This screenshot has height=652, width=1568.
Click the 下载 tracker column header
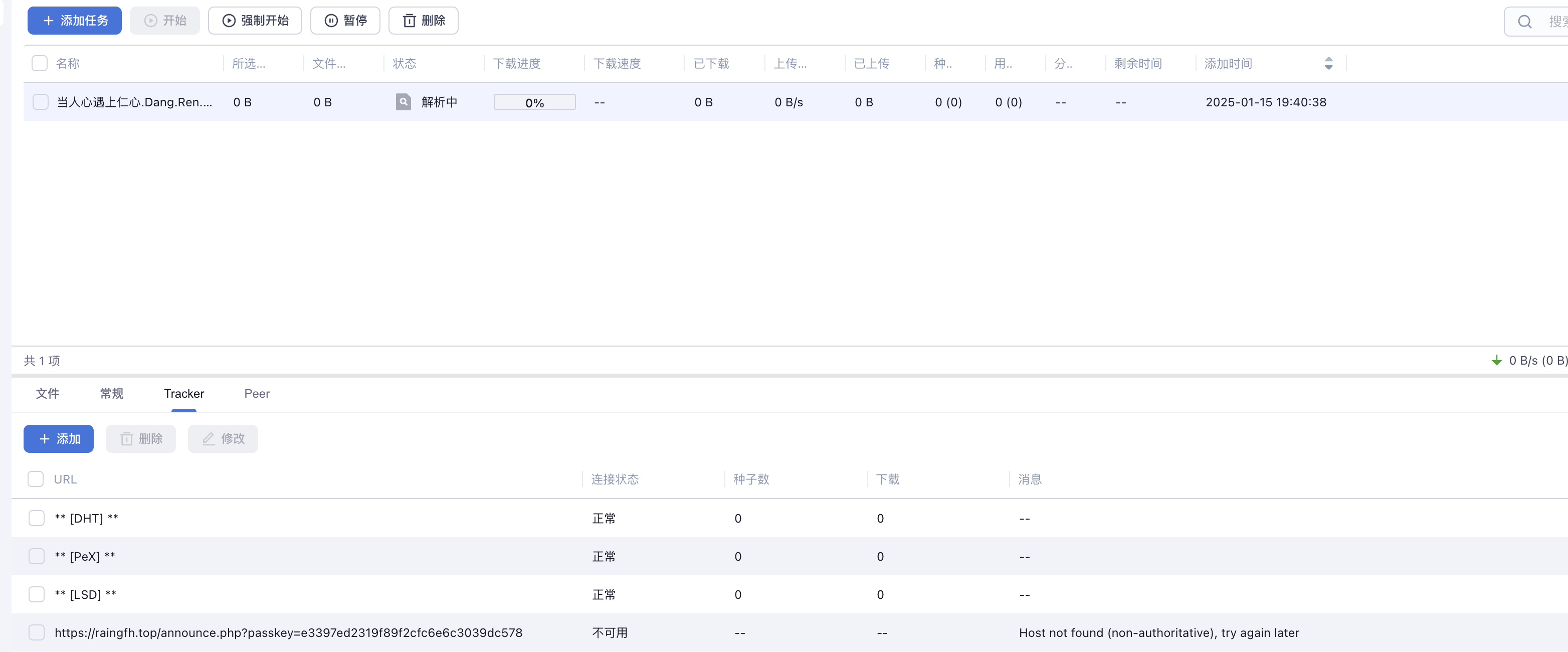887,479
